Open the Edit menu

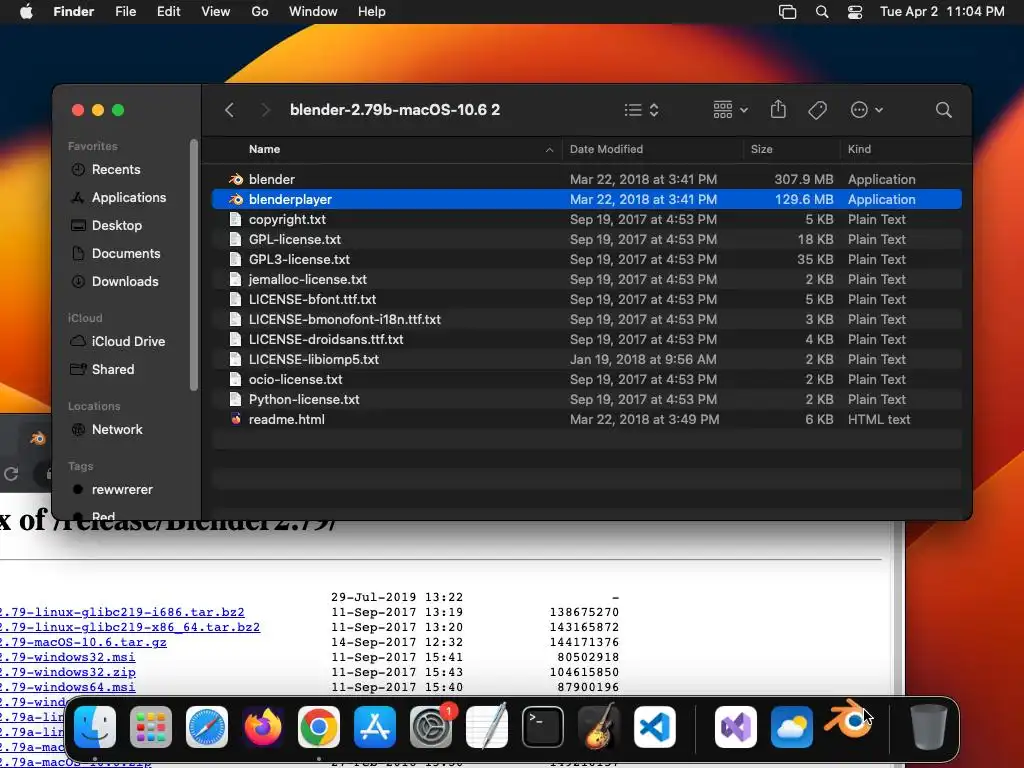click(168, 12)
